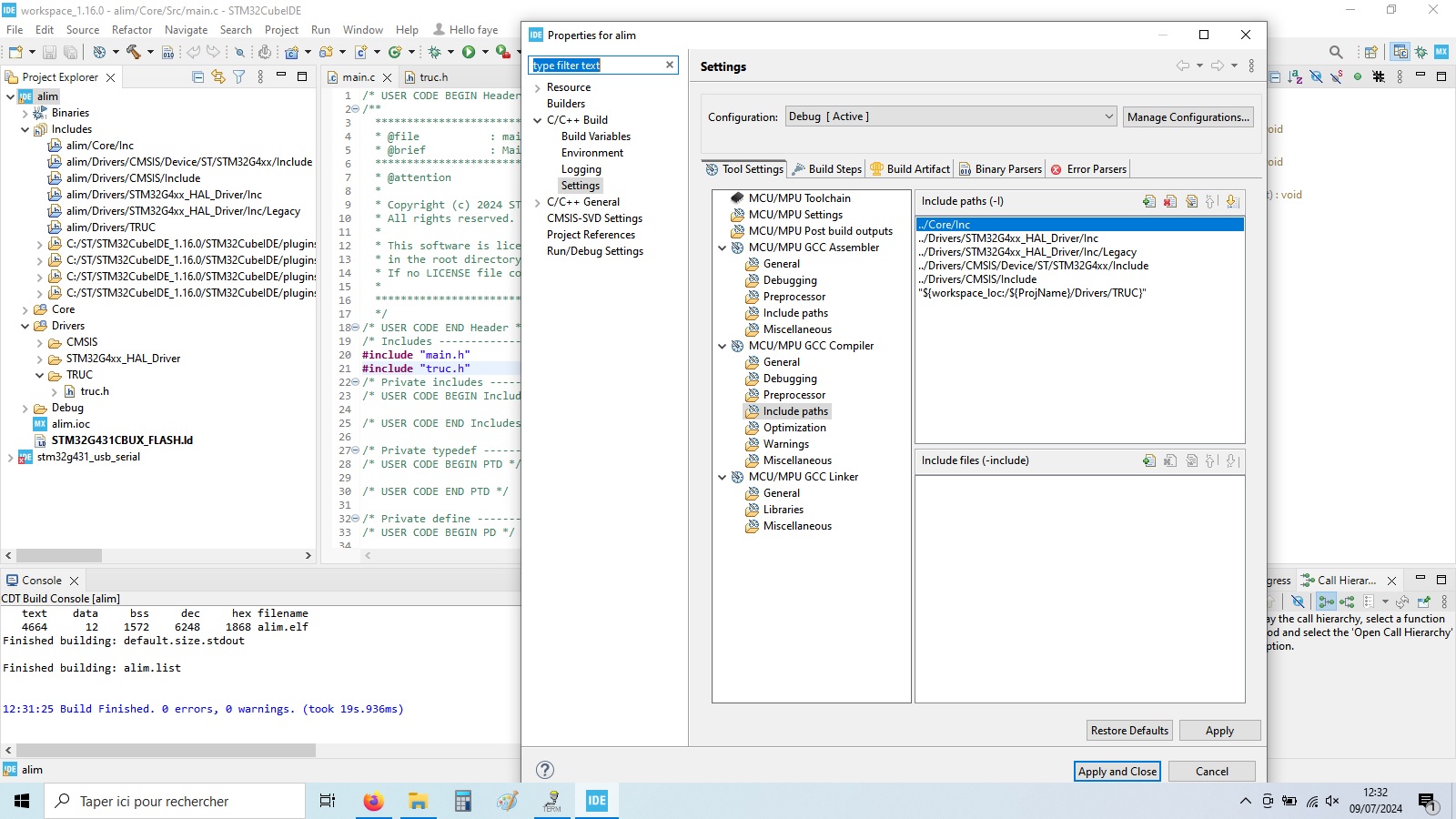Collapse all items in Project Explorer
Viewport: 1456px width, 819px height.
point(198,76)
